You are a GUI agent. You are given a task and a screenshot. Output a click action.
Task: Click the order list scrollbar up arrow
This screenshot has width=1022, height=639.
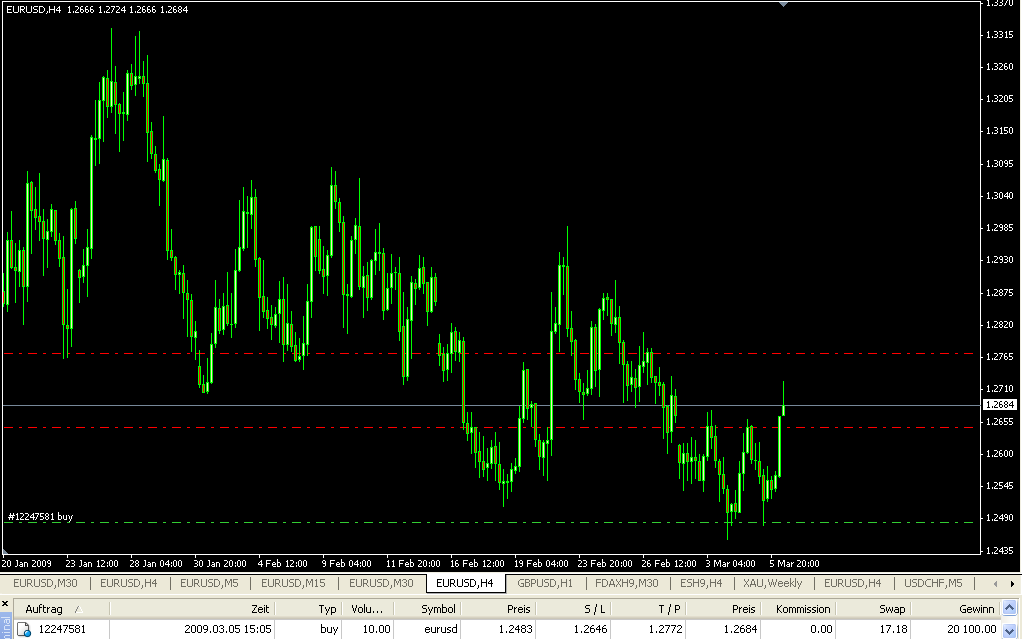(1009, 609)
